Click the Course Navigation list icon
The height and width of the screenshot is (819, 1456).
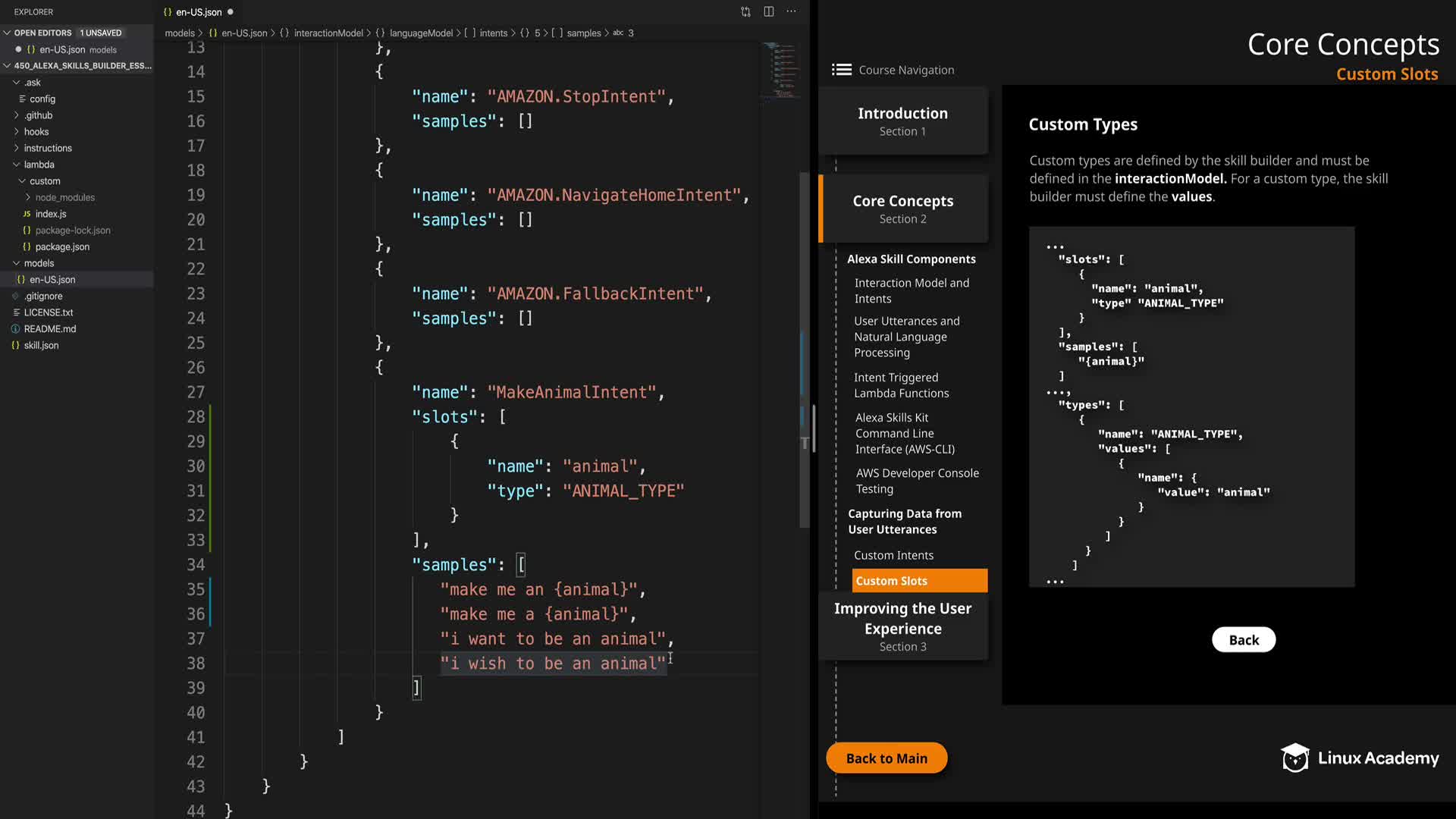click(841, 70)
